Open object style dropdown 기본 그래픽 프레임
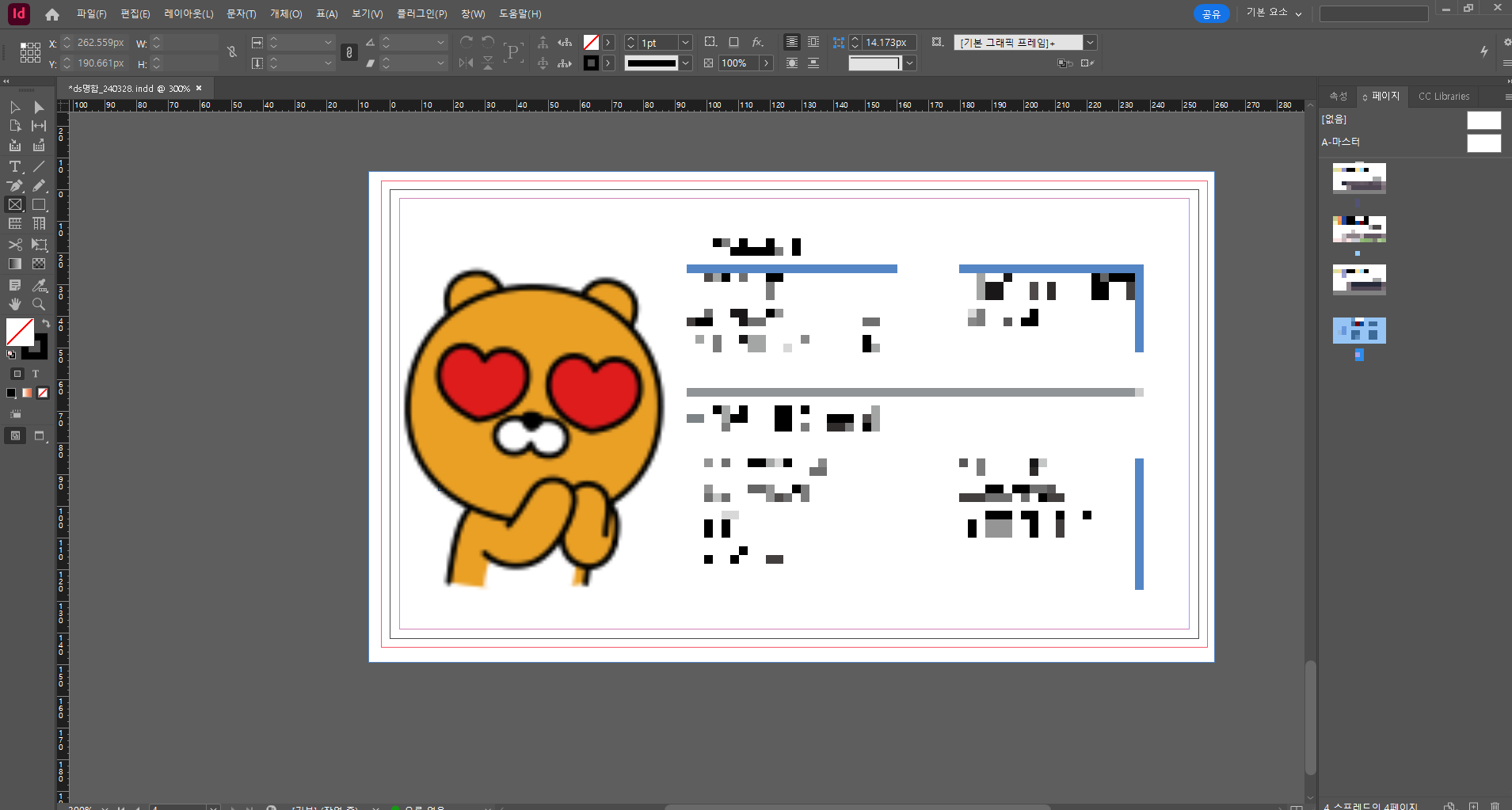 [x=1091, y=42]
